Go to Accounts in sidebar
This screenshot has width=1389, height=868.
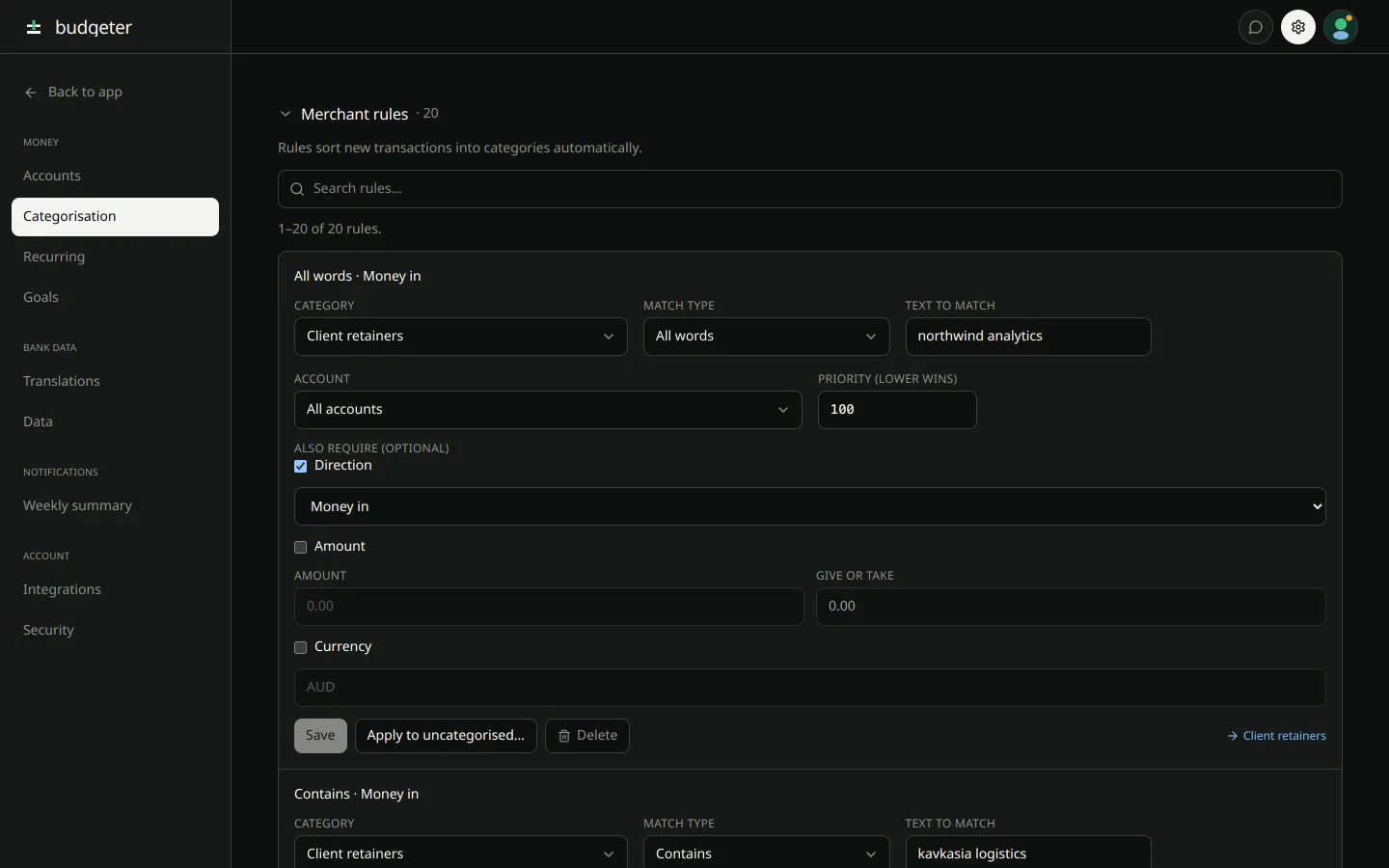[115, 176]
